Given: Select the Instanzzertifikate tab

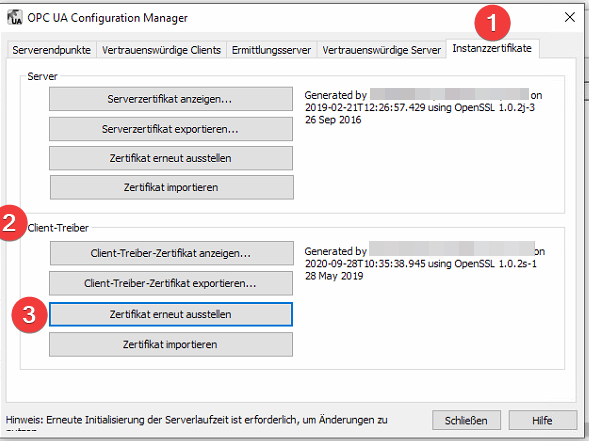Looking at the screenshot, I should click(492, 48).
